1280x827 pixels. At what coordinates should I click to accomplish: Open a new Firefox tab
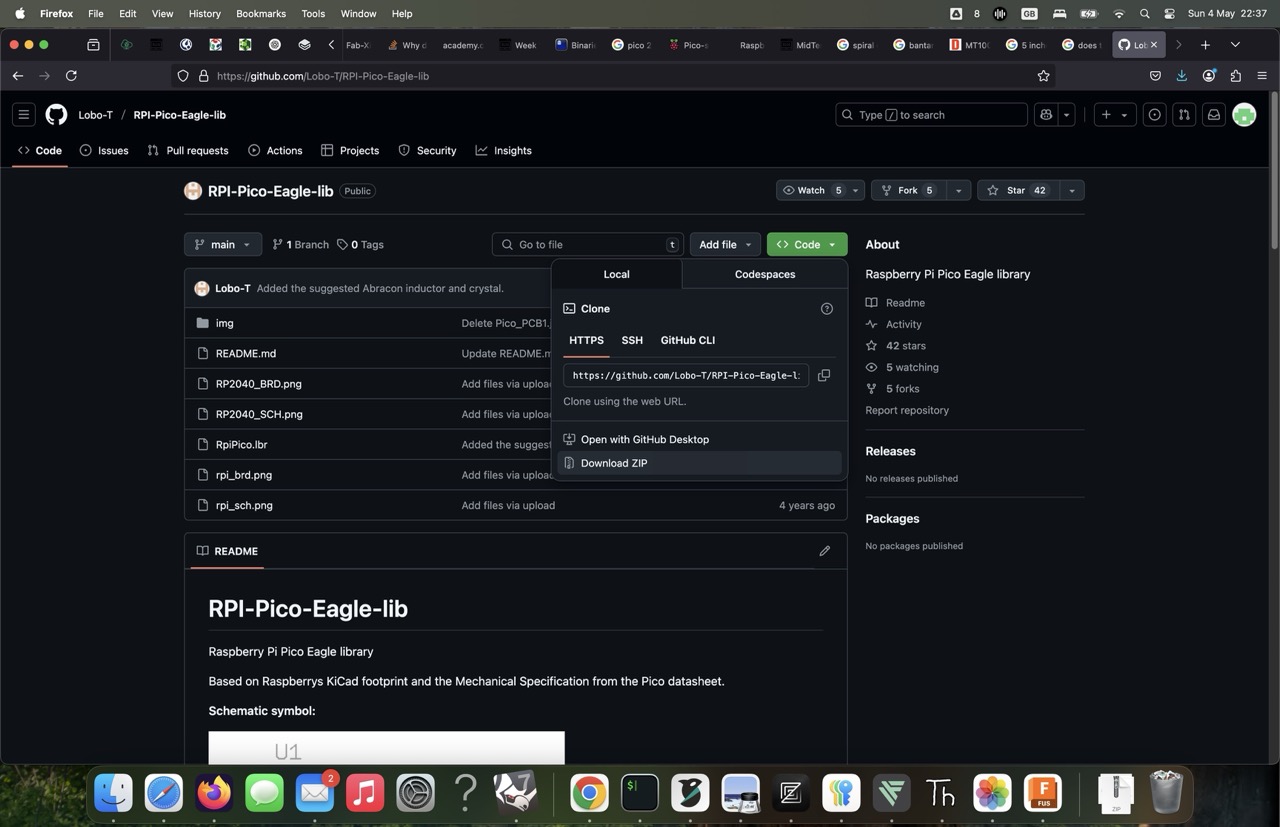pyautogui.click(x=1205, y=45)
